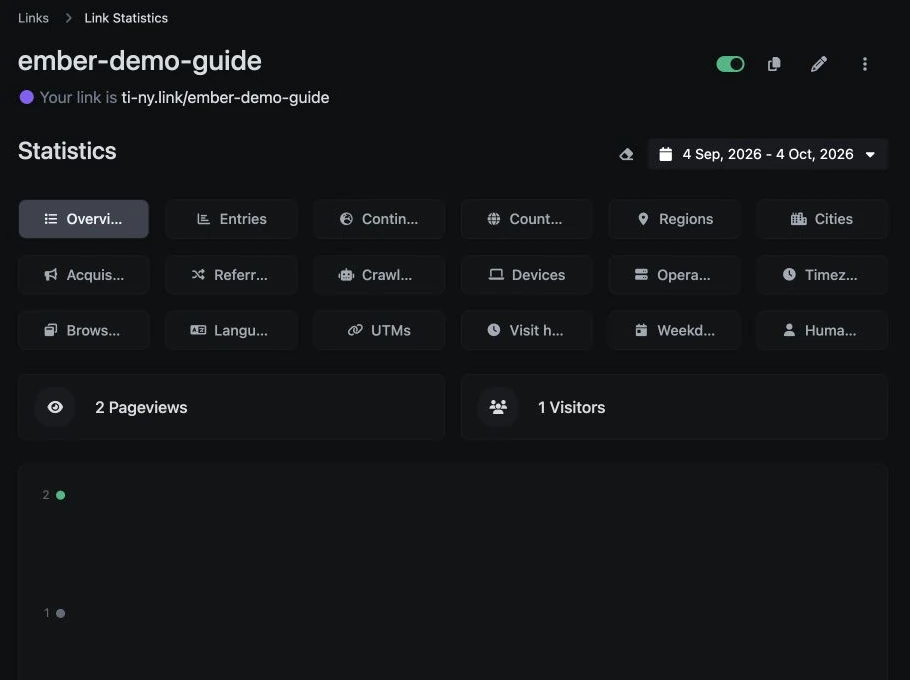The height and width of the screenshot is (680, 910).
Task: View the Timezones tab
Action: pyautogui.click(x=822, y=274)
